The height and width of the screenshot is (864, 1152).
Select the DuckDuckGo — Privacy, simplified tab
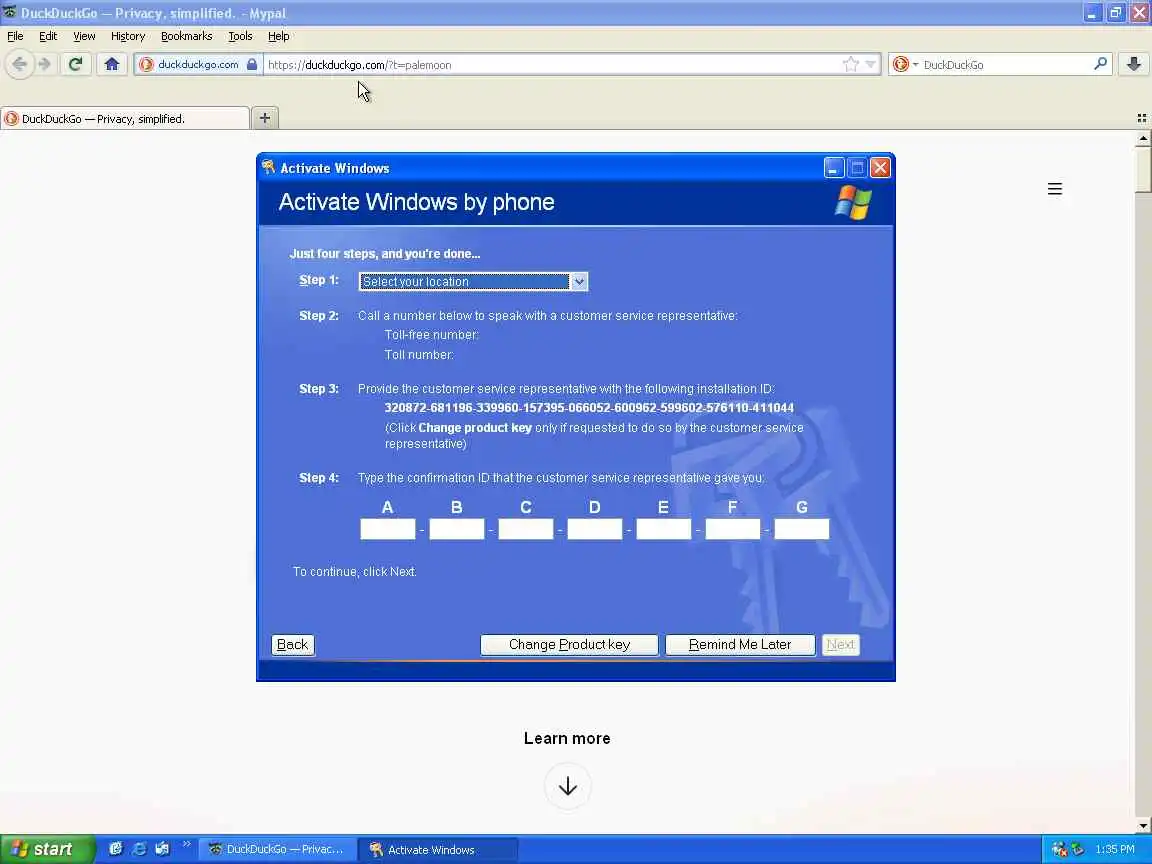(125, 118)
